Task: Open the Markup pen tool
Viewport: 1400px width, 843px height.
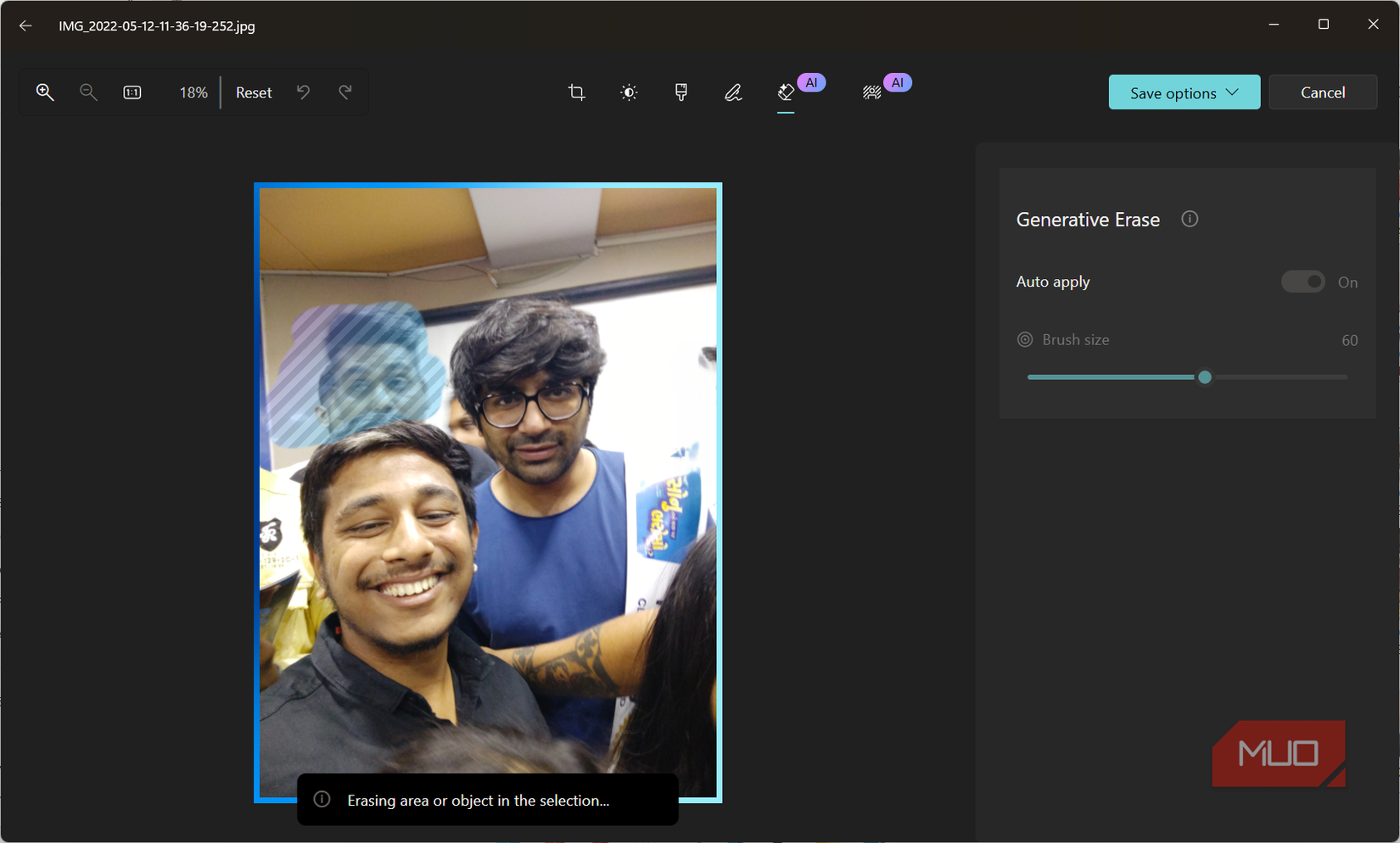Action: tap(733, 92)
